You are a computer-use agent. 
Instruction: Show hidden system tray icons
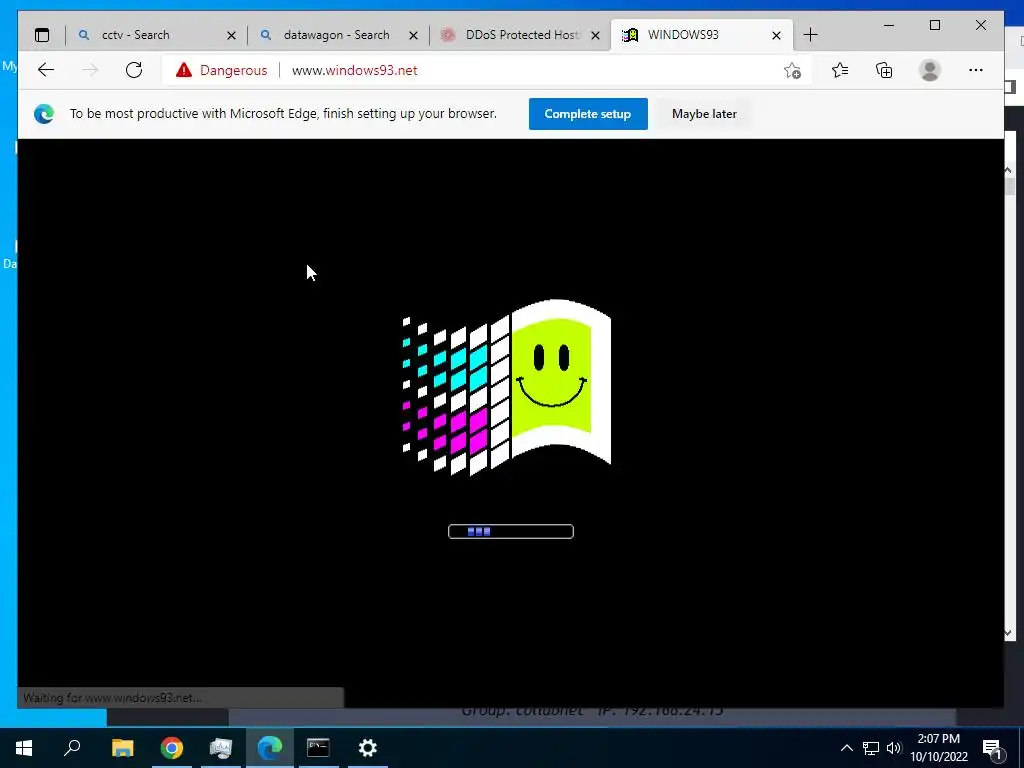[846, 748]
